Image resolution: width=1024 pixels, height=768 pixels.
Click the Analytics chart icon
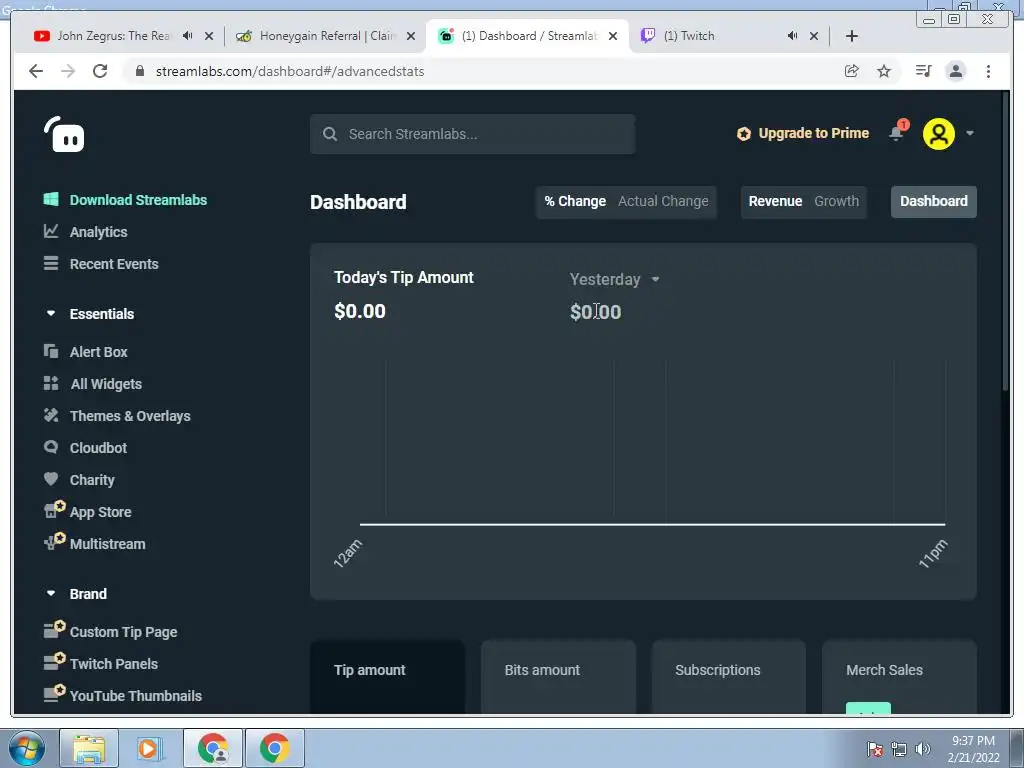click(51, 231)
